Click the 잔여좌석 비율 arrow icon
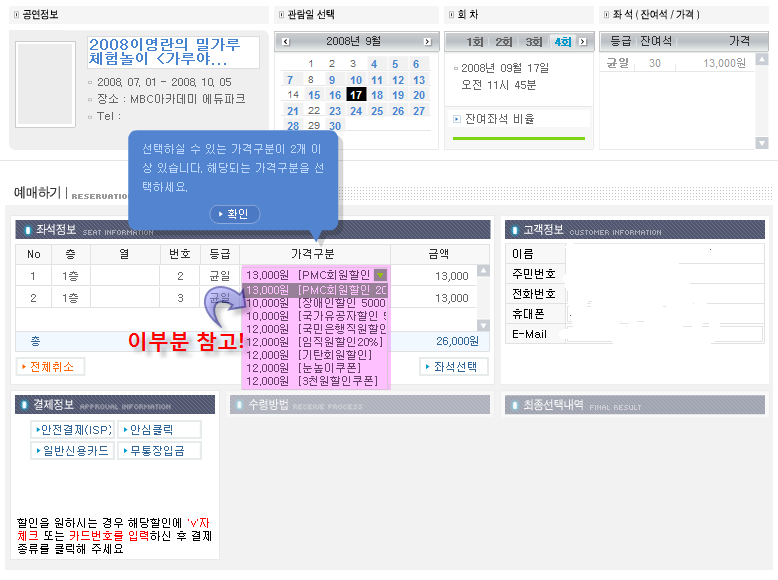The height and width of the screenshot is (580, 778). (457, 119)
